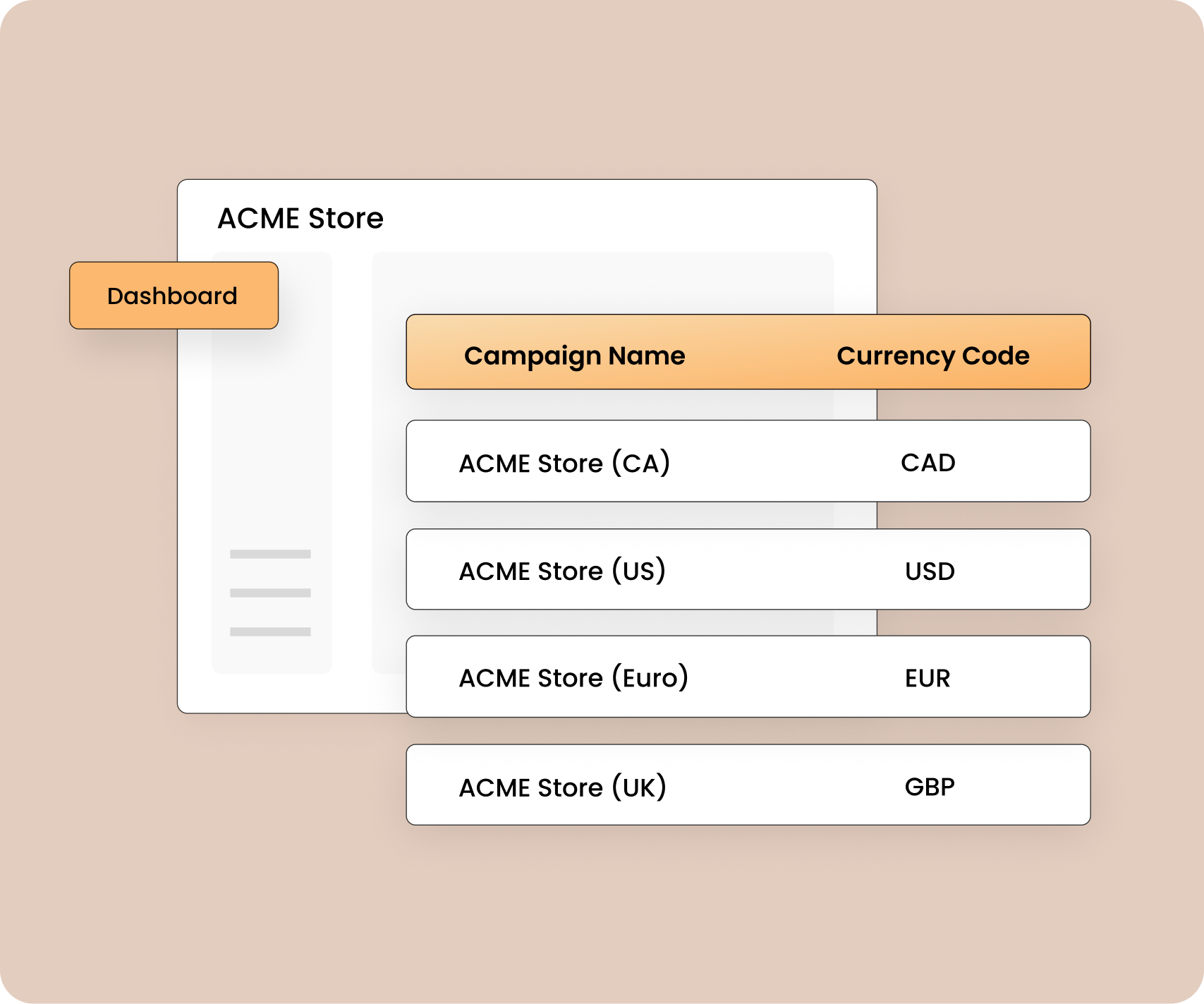Viewport: 1204px width, 1004px height.
Task: Select the ACME Store (CA) campaign name
Action: pyautogui.click(x=564, y=463)
